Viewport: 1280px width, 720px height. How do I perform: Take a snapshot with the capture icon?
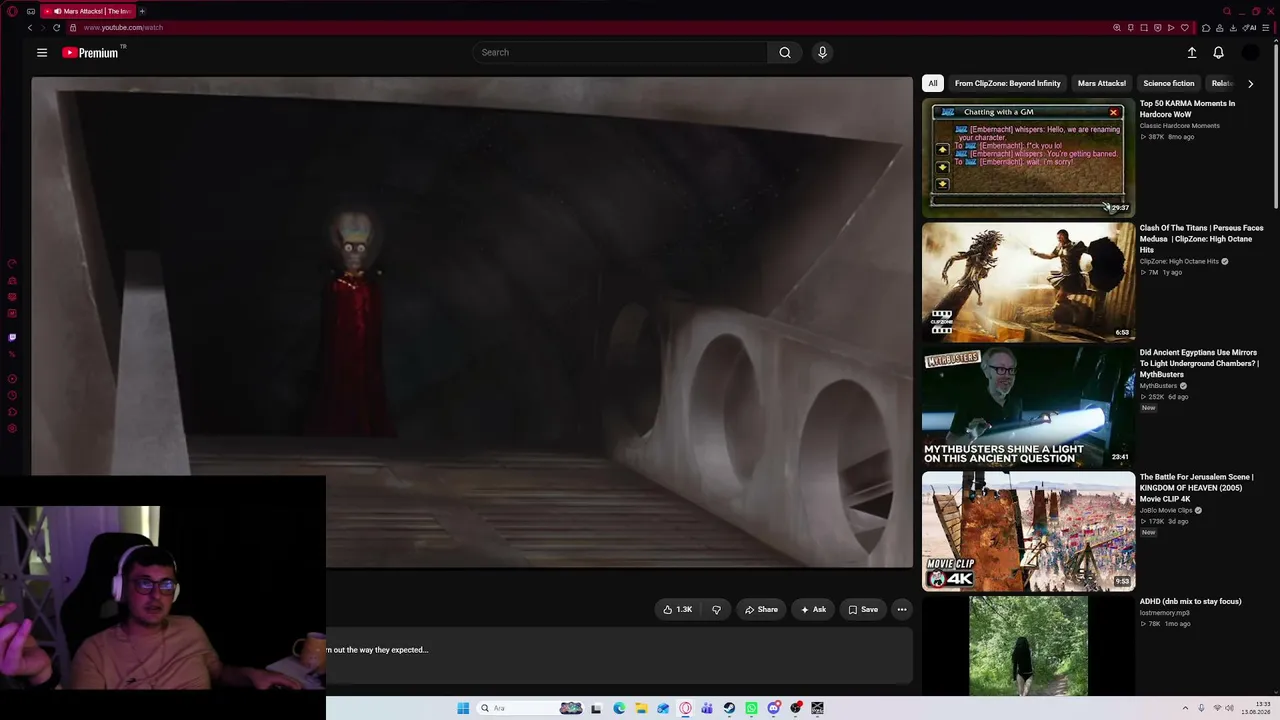(x=1144, y=28)
